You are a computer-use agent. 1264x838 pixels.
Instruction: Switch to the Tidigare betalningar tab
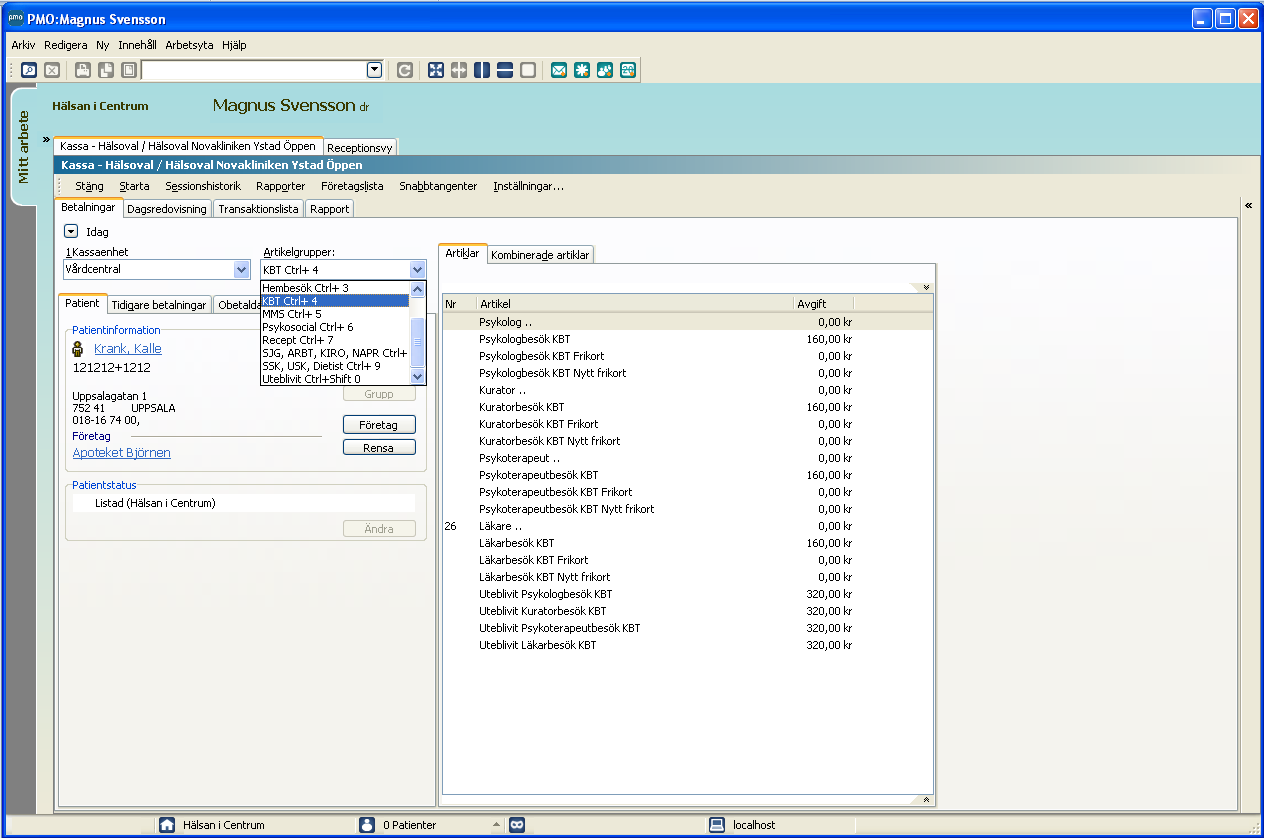pos(159,305)
